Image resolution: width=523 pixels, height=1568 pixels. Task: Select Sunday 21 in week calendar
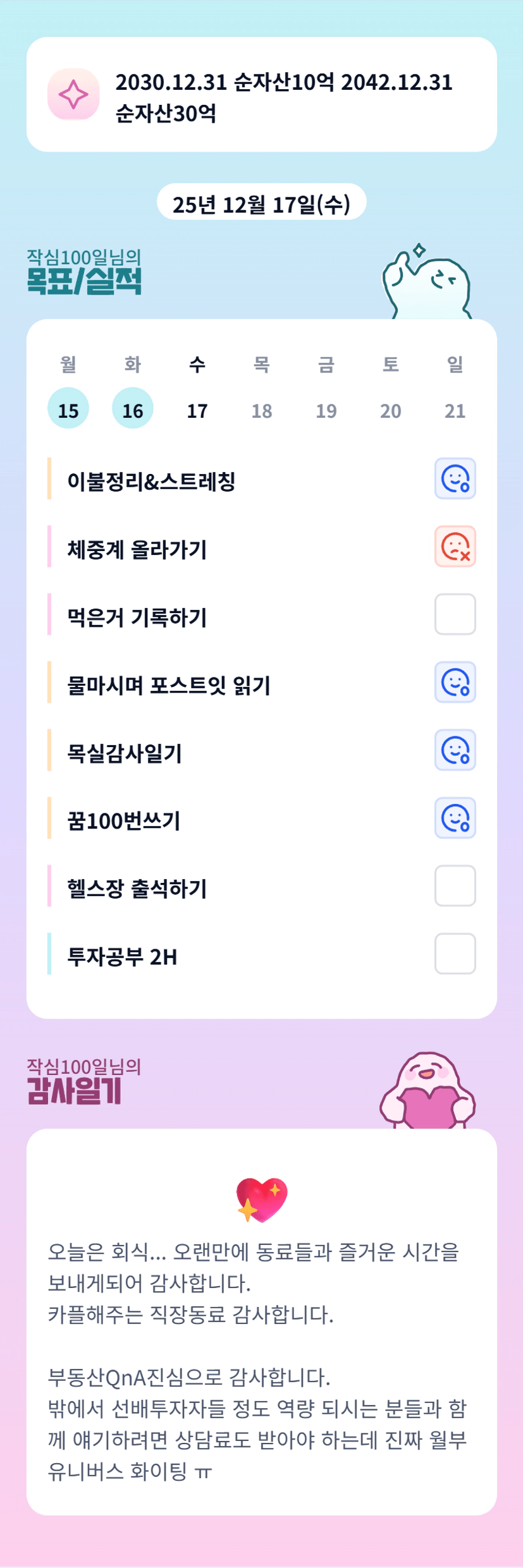(x=455, y=410)
